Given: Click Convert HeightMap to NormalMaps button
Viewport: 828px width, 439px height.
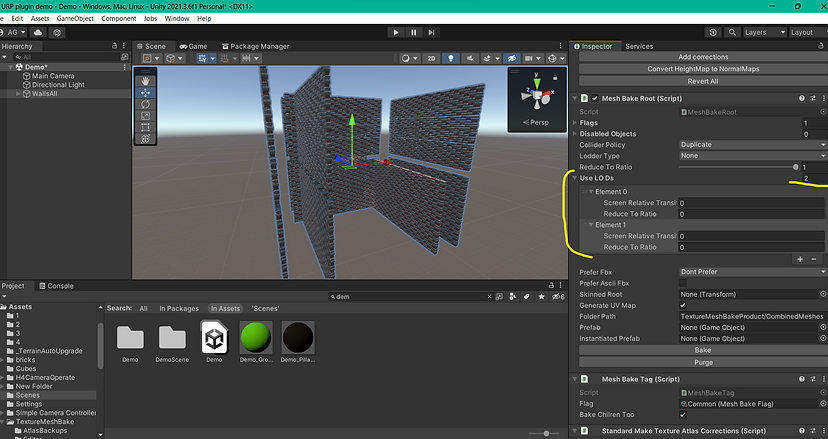Looking at the screenshot, I should pyautogui.click(x=702, y=69).
